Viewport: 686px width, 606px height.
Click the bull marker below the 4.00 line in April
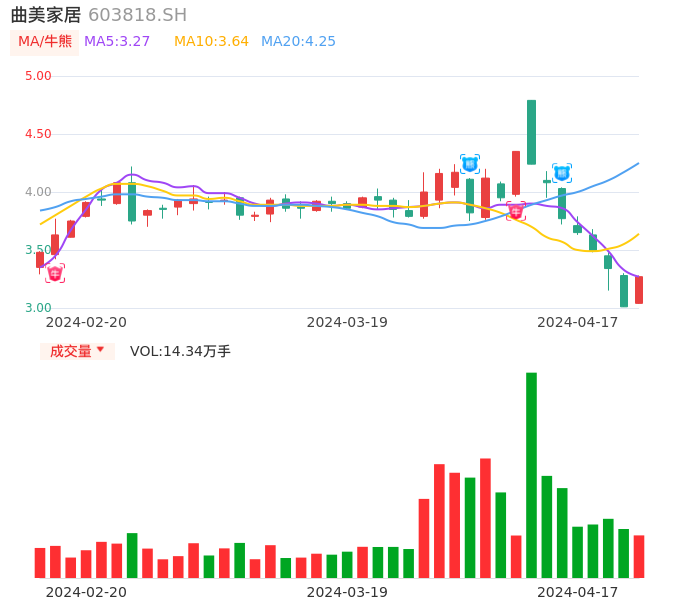(516, 211)
